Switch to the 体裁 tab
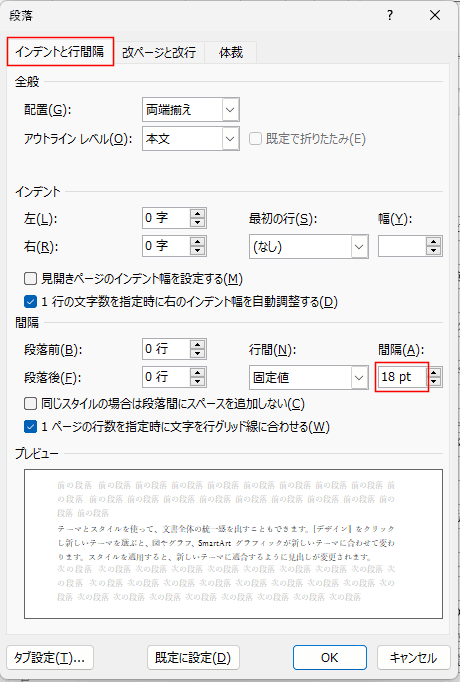Viewport: 460px width, 682px height. pos(230,53)
